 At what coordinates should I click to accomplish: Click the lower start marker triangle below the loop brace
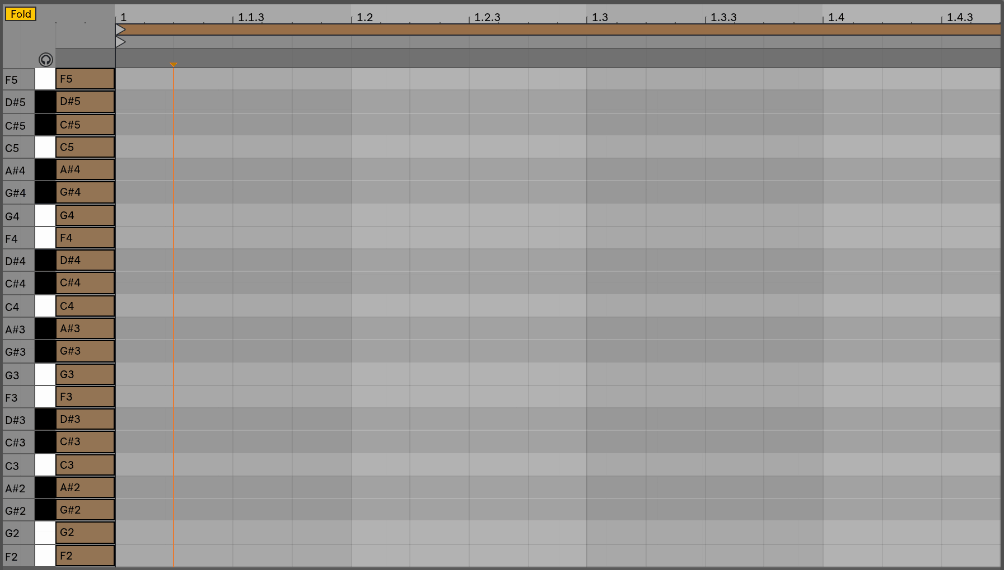point(120,42)
